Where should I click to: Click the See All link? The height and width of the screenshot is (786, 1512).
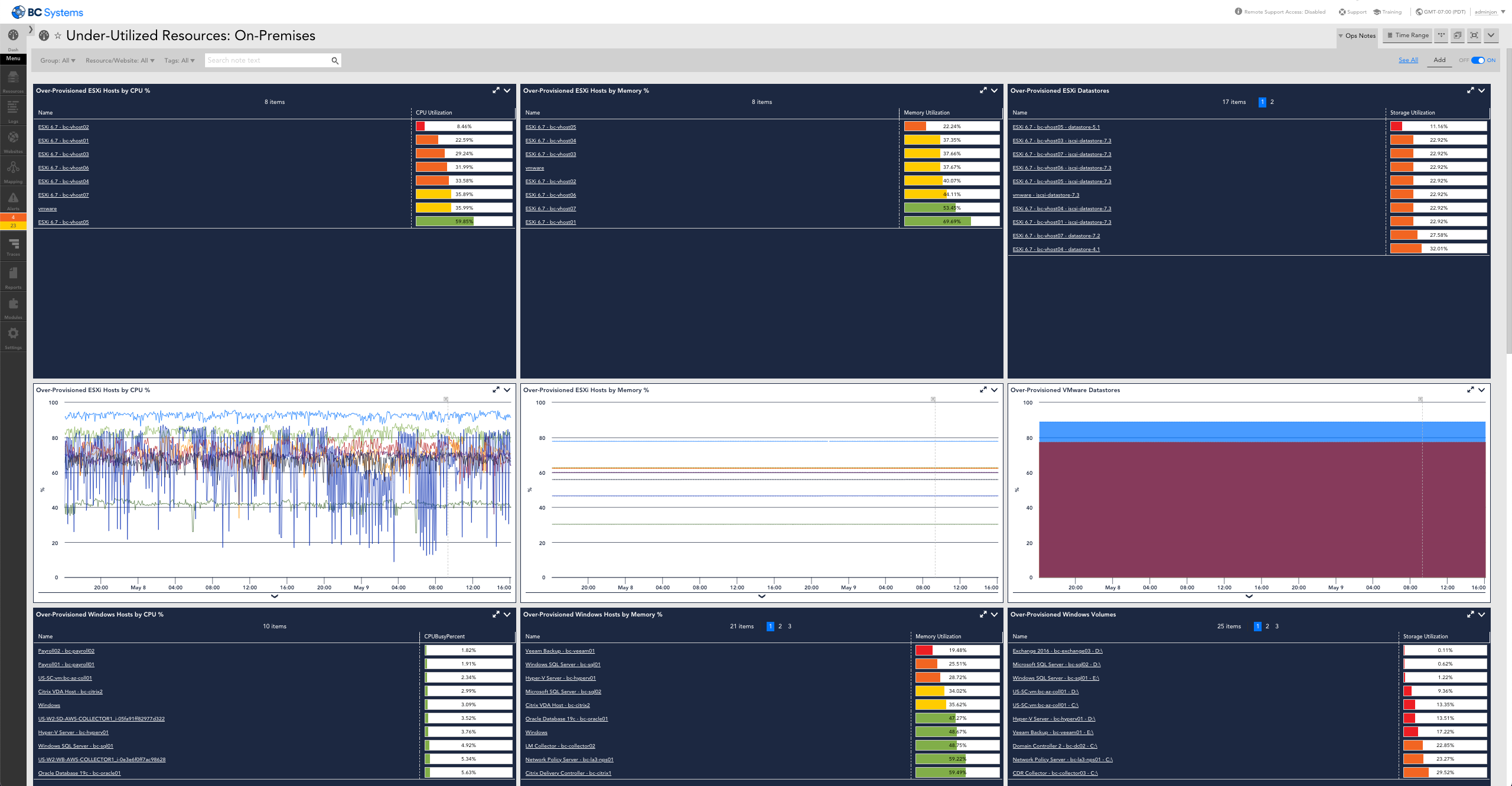(x=1408, y=60)
